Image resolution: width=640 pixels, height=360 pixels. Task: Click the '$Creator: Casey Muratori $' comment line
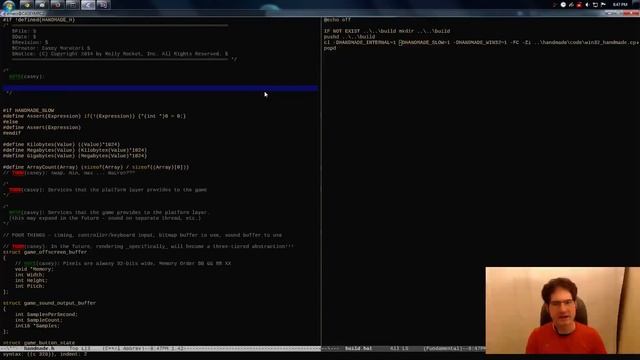coord(51,48)
